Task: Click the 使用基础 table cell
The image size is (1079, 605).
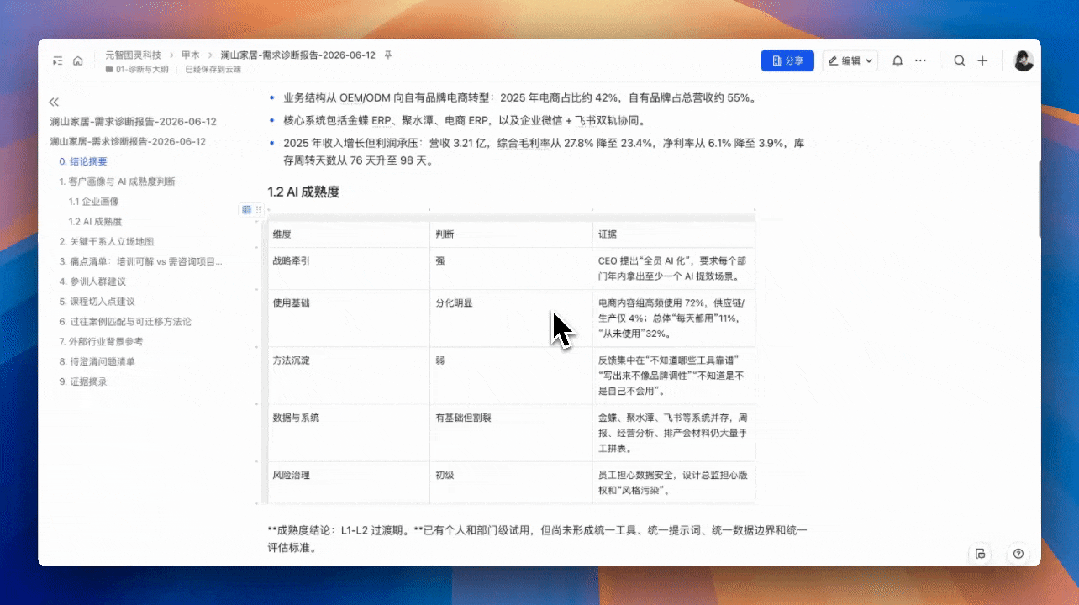Action: (x=348, y=318)
